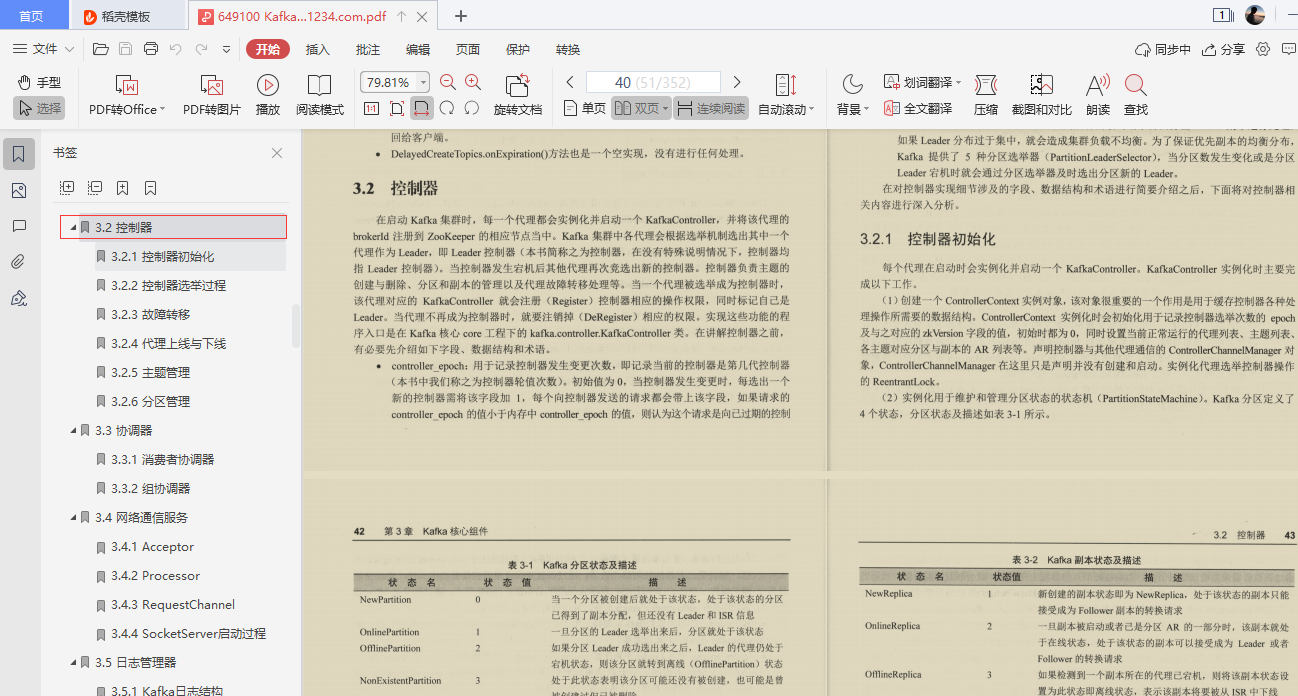Open 全文翻译 full-text translation
The height and width of the screenshot is (696, 1298).
tap(918, 108)
